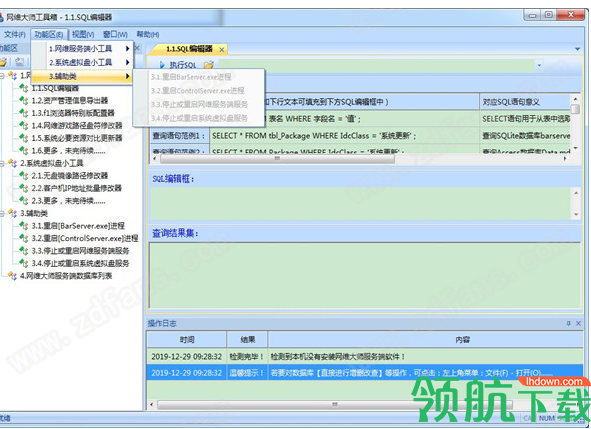Click the SQL editor vertical scrollbar up arrow
591x429 pixels.
576,193
